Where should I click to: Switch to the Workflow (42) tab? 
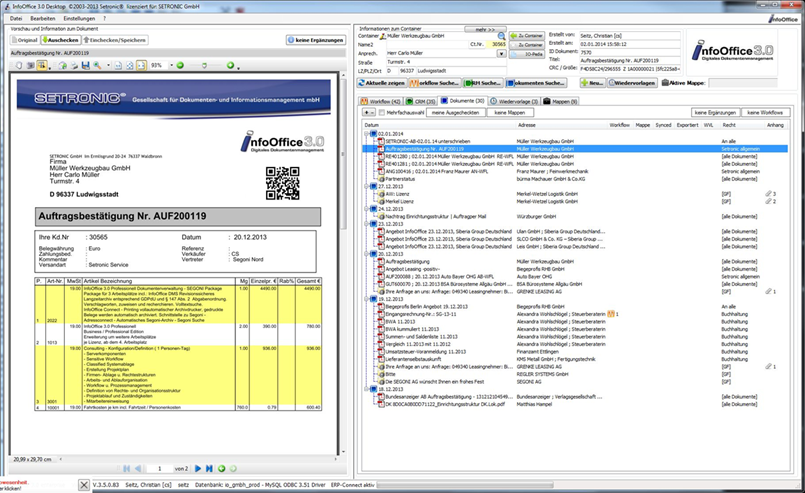tap(380, 101)
